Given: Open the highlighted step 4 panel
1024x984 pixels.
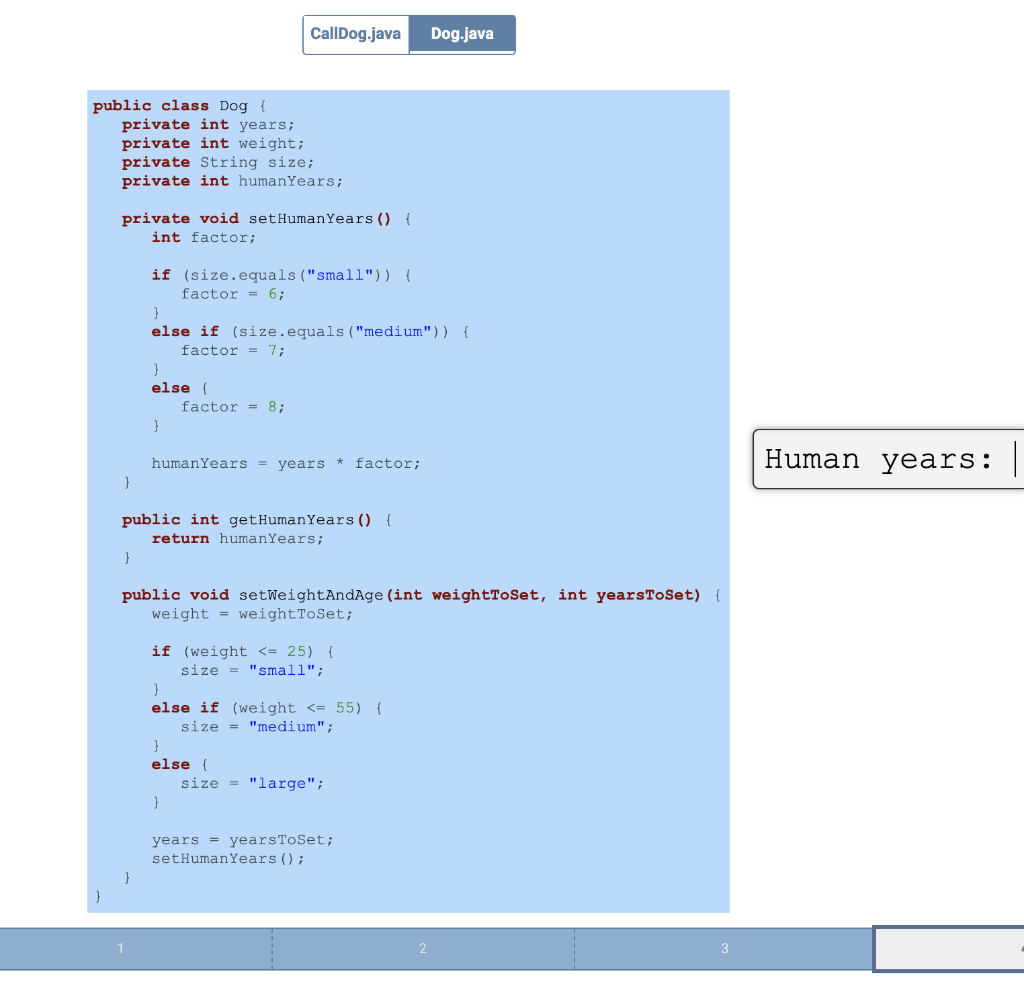Looking at the screenshot, I should click(x=948, y=949).
